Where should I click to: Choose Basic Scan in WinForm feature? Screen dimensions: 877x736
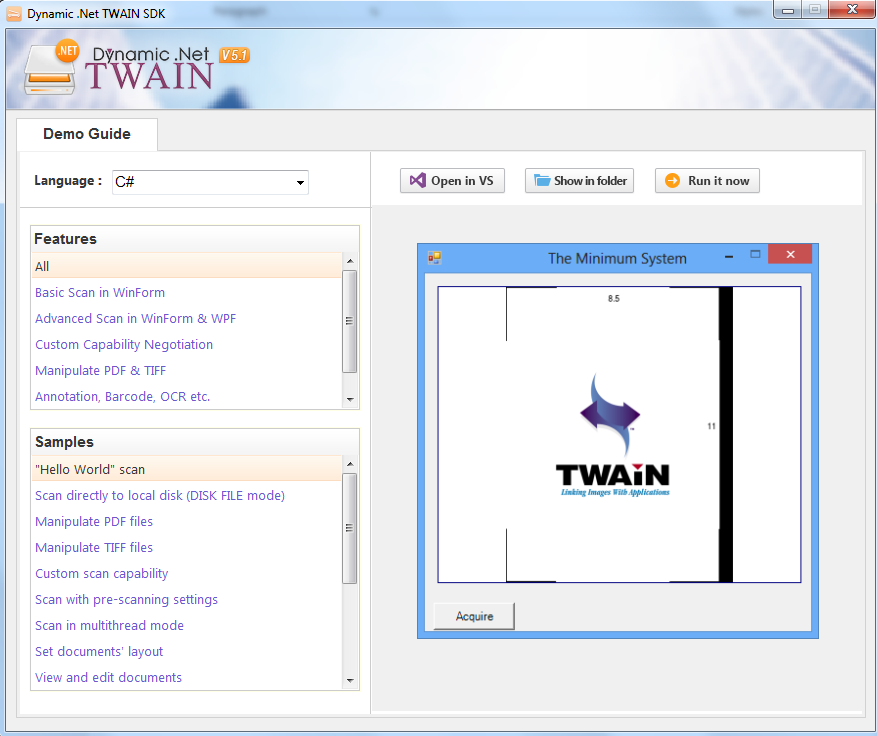[x=100, y=292]
